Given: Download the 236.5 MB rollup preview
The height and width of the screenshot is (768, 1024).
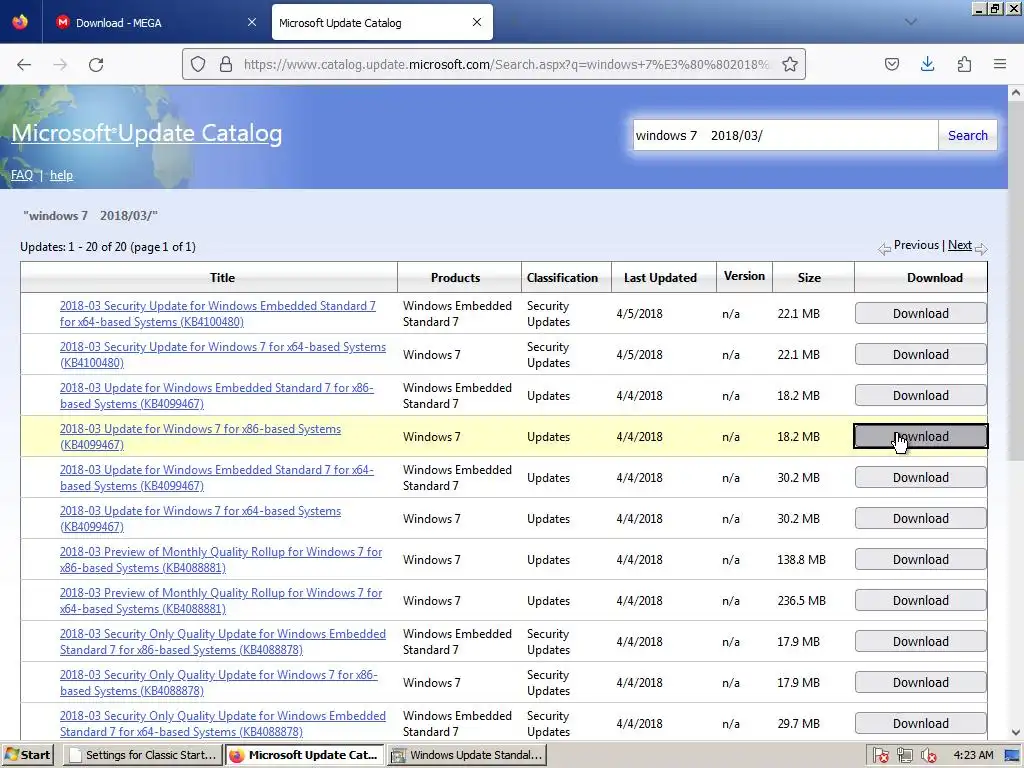Looking at the screenshot, I should pos(920,601).
